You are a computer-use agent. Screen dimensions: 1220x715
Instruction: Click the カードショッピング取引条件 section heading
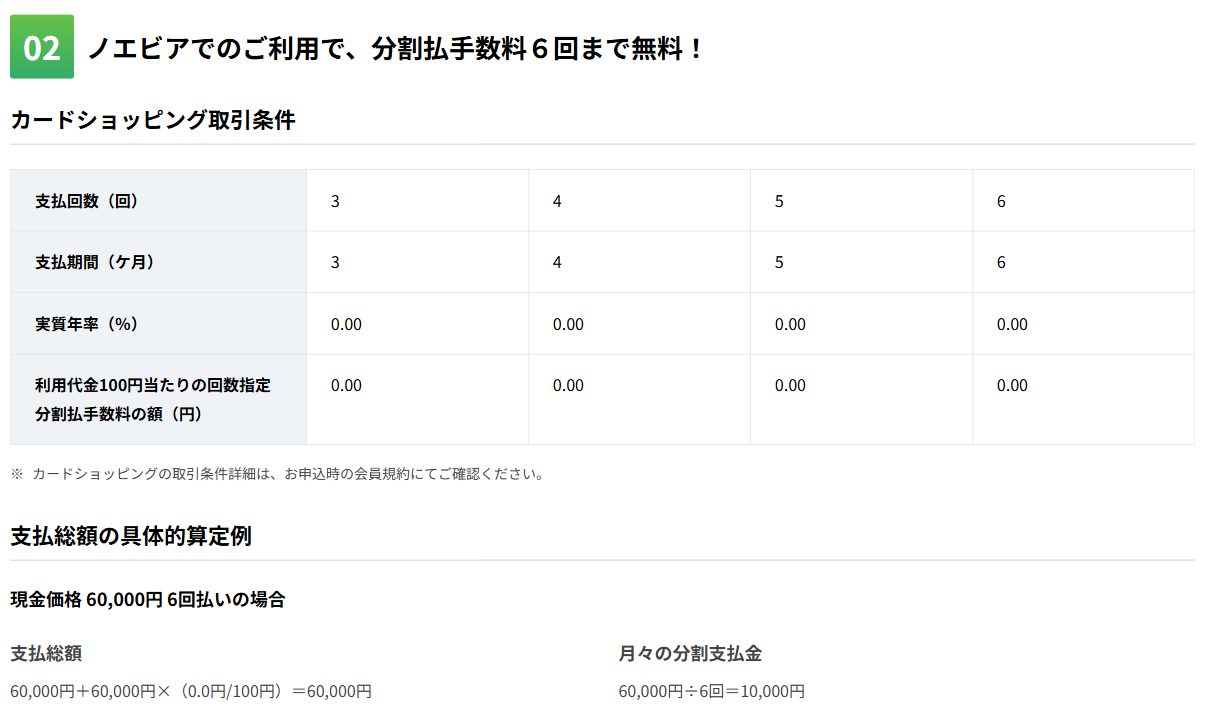[x=153, y=120]
